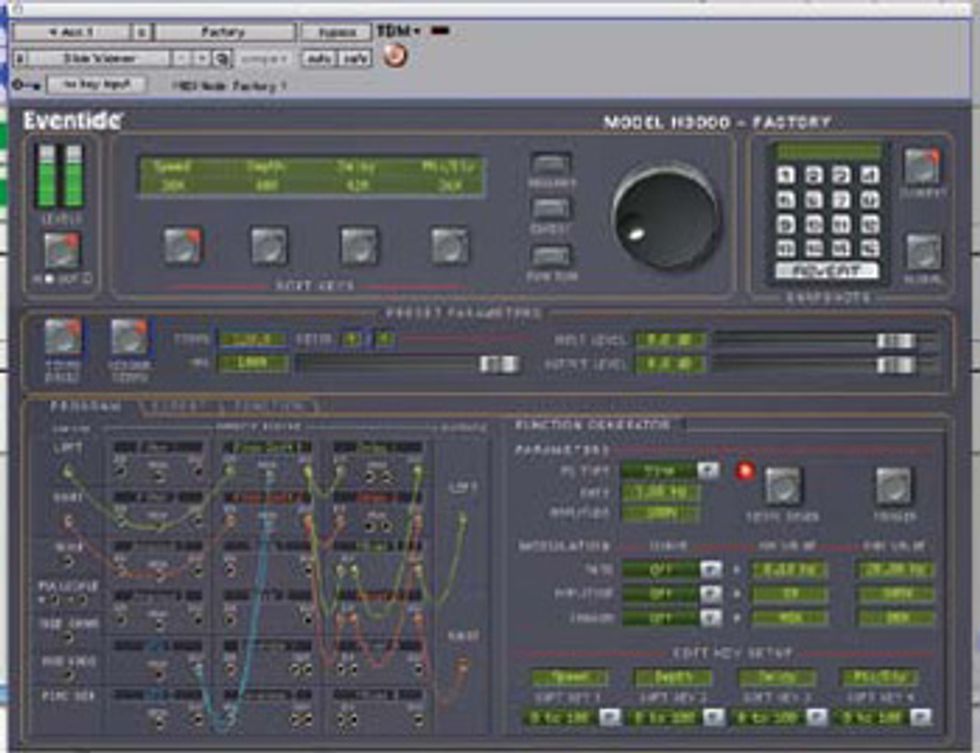Toggle the Session Tempo button
Image resolution: width=980 pixels, height=753 pixels.
tap(129, 338)
